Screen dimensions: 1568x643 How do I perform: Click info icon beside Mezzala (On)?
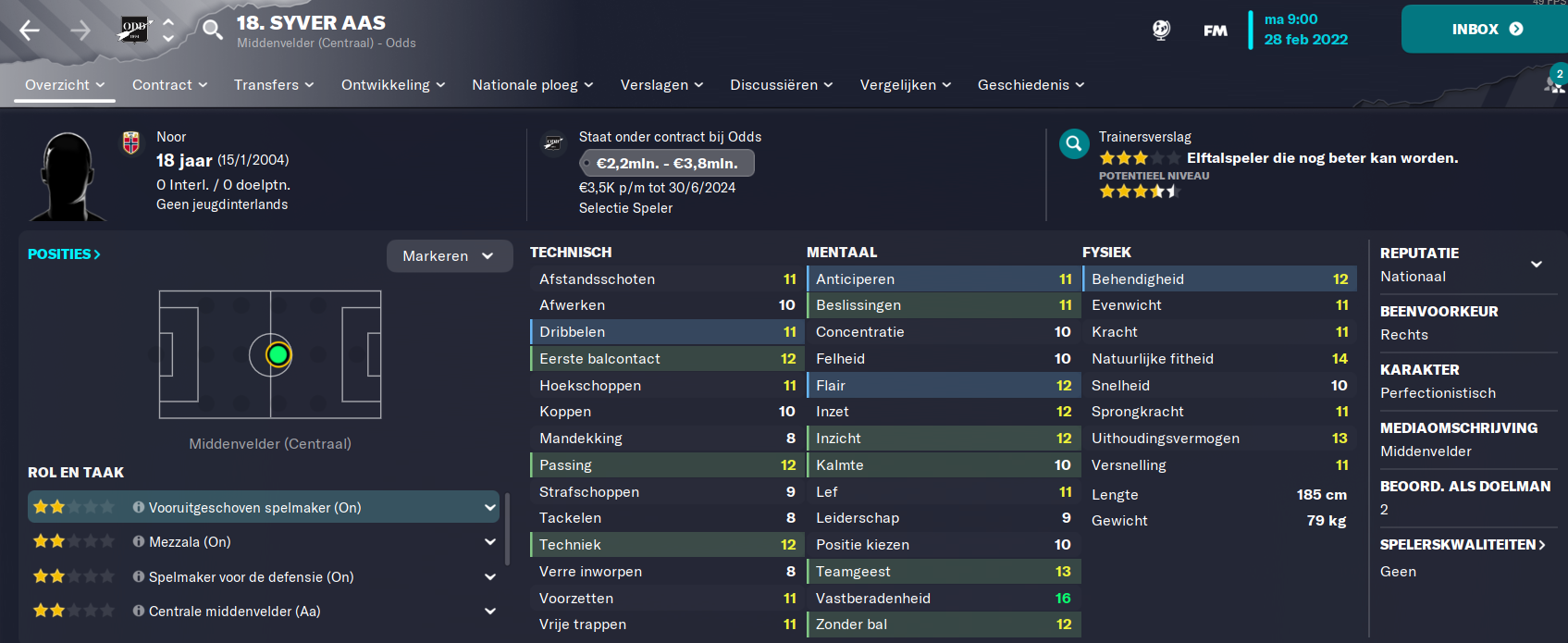(139, 542)
